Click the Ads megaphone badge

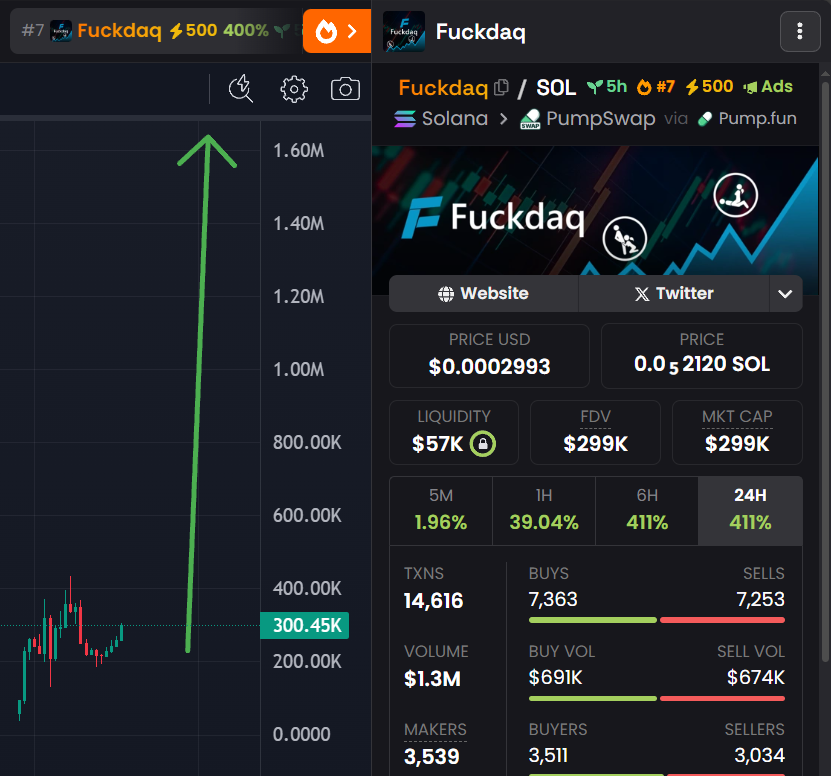pos(767,86)
